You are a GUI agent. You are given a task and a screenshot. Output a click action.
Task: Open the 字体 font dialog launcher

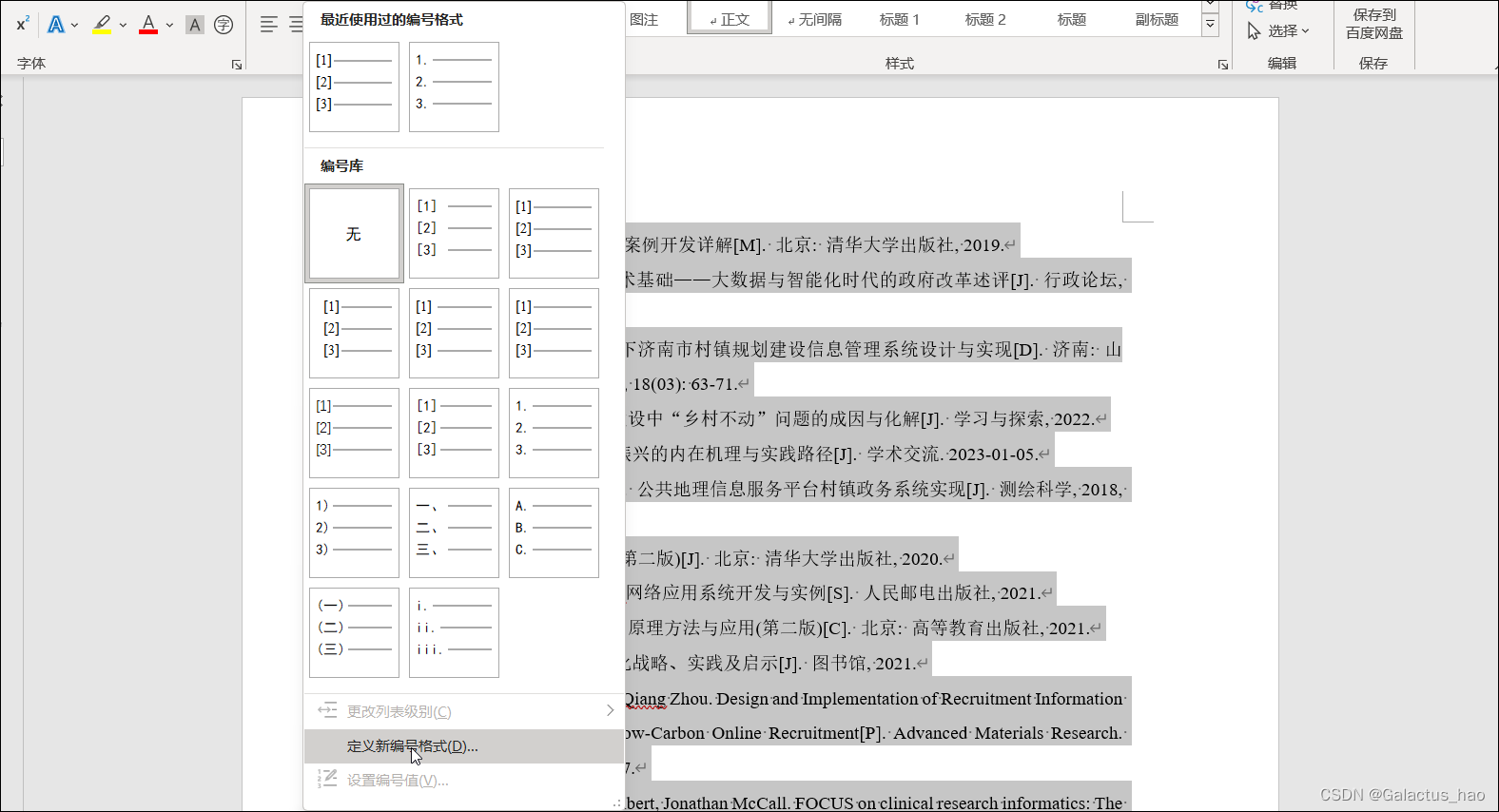[237, 65]
